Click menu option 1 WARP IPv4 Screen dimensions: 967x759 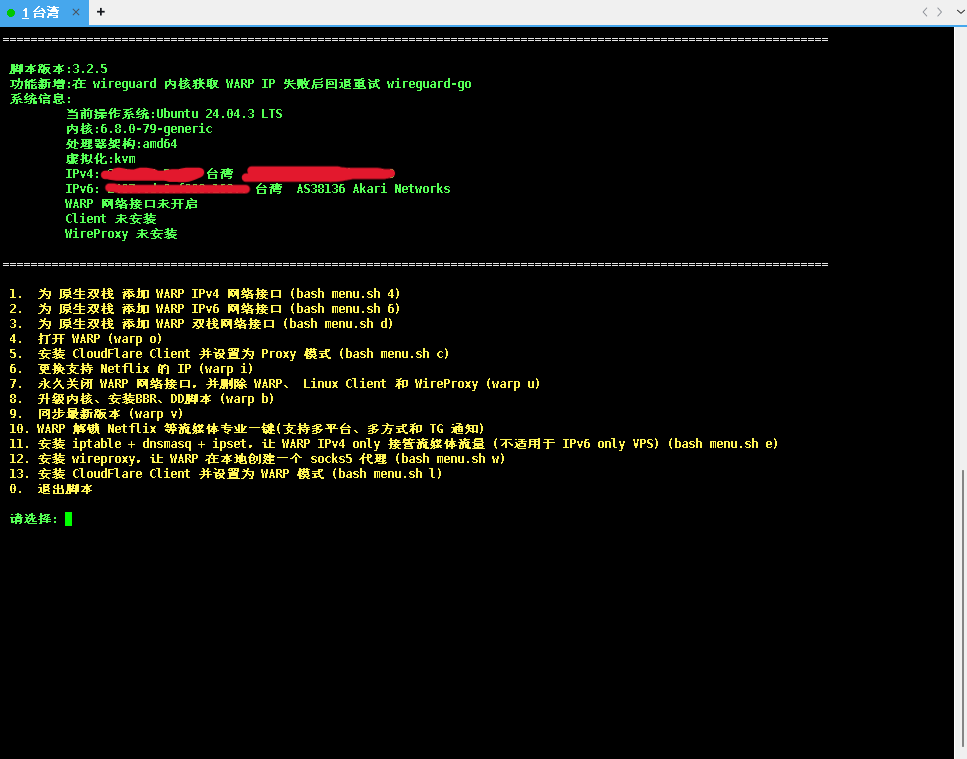[x=205, y=293]
